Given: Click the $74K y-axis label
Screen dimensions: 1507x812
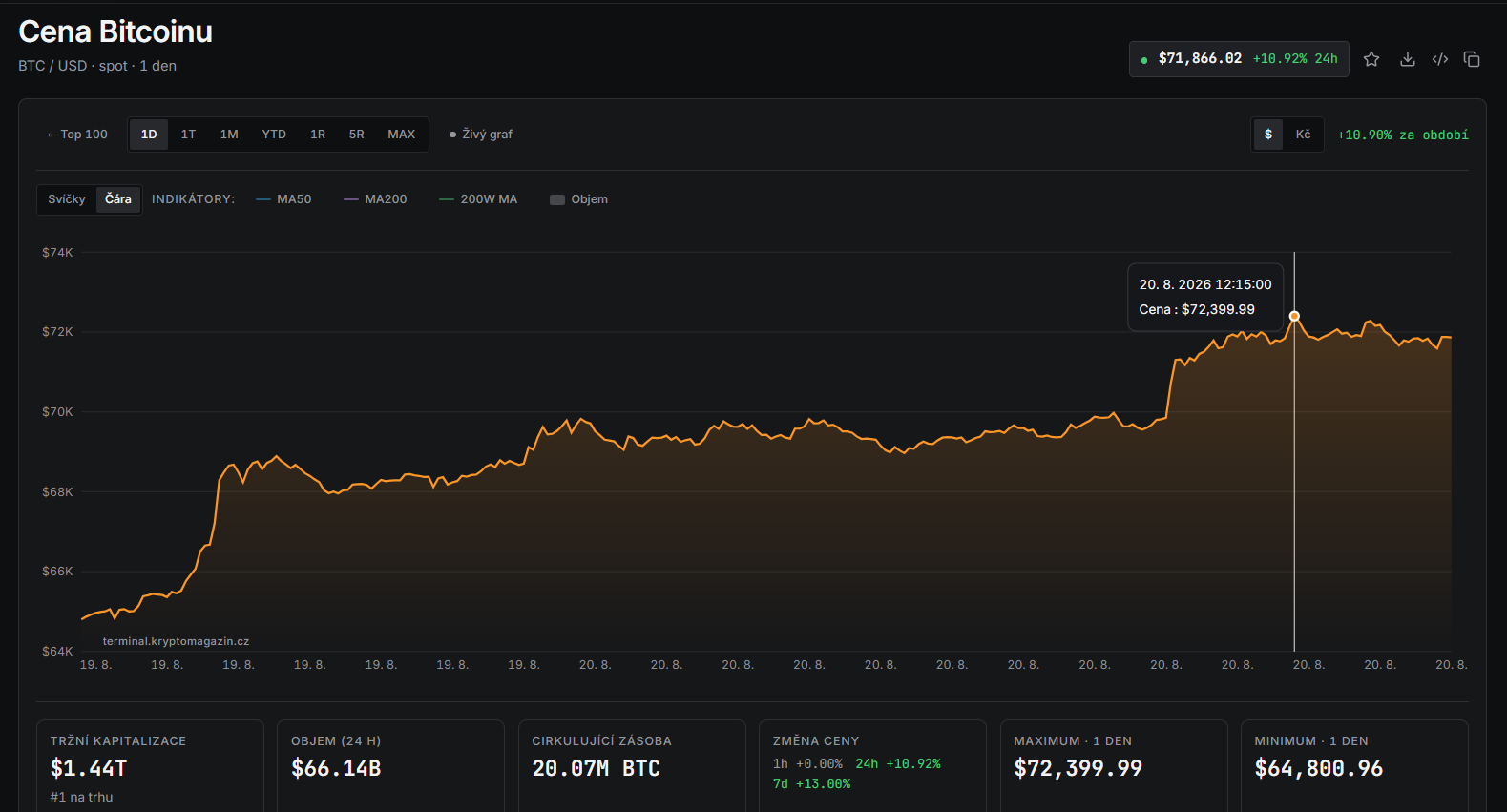Looking at the screenshot, I should pos(57,253).
